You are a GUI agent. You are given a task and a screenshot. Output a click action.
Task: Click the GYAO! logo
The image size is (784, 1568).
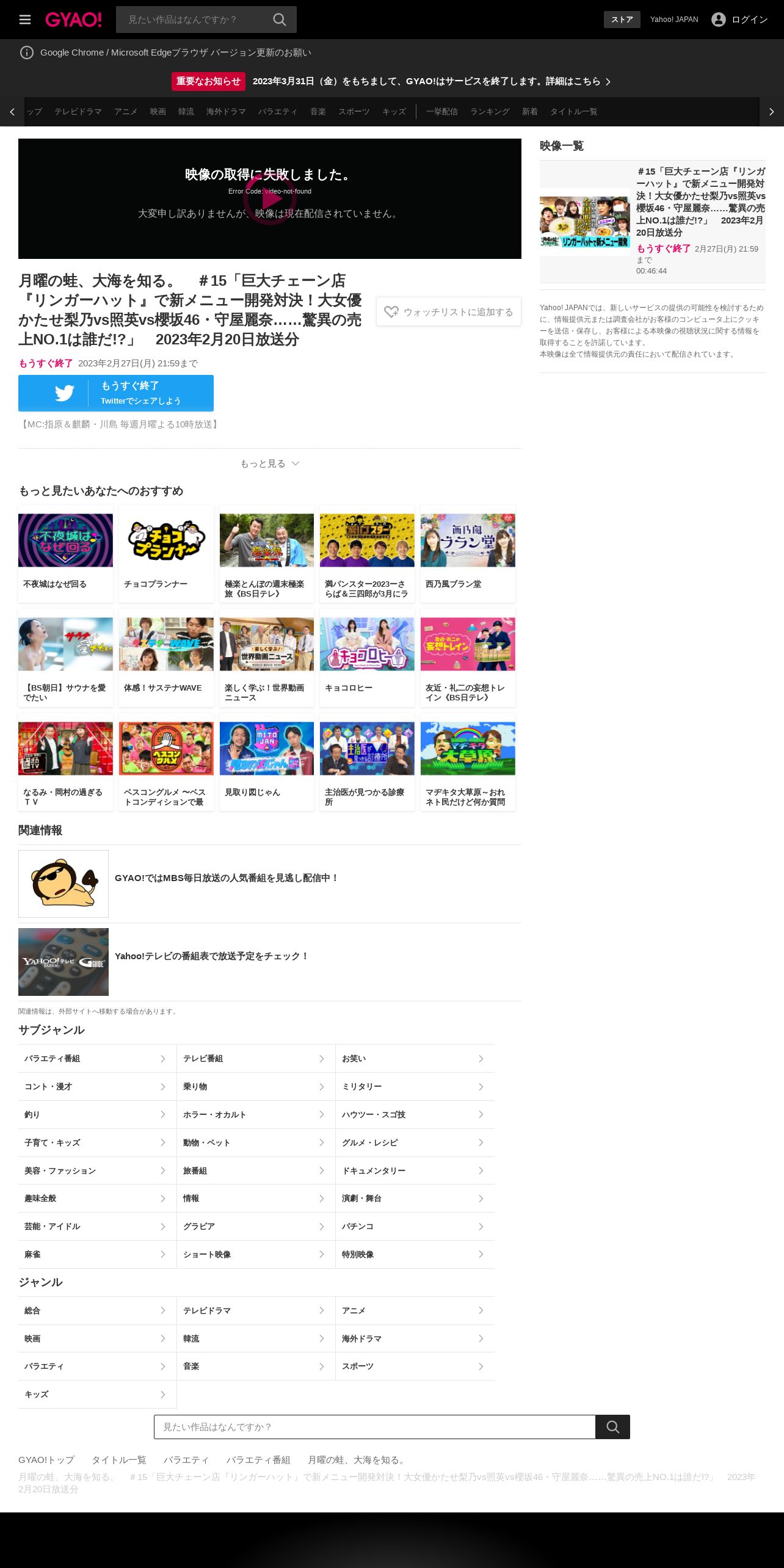point(73,20)
